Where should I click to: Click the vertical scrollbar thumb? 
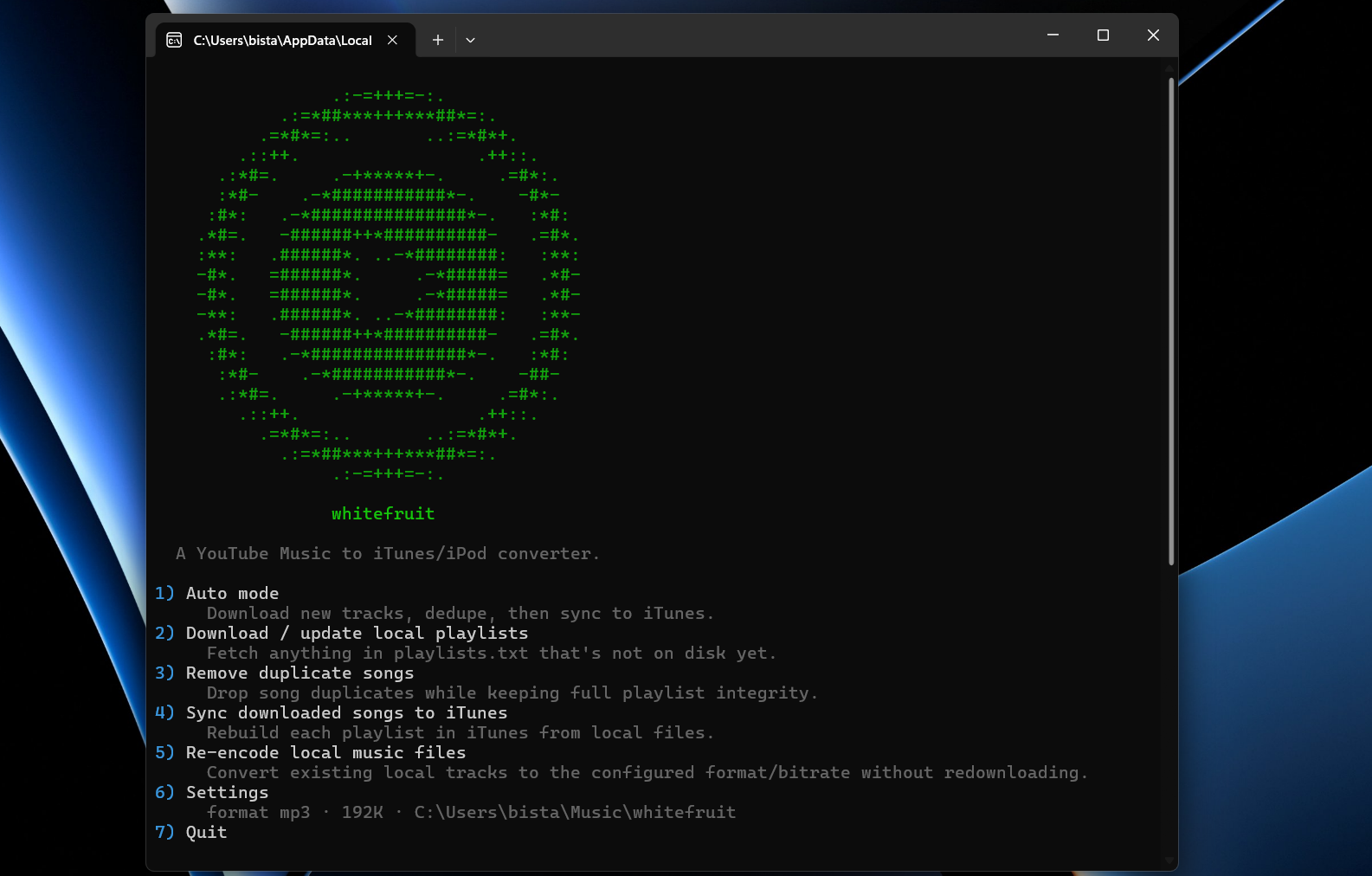[1171, 321]
